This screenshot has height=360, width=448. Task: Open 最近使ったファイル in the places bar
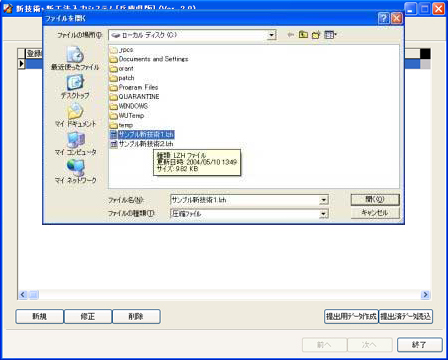coord(75,59)
